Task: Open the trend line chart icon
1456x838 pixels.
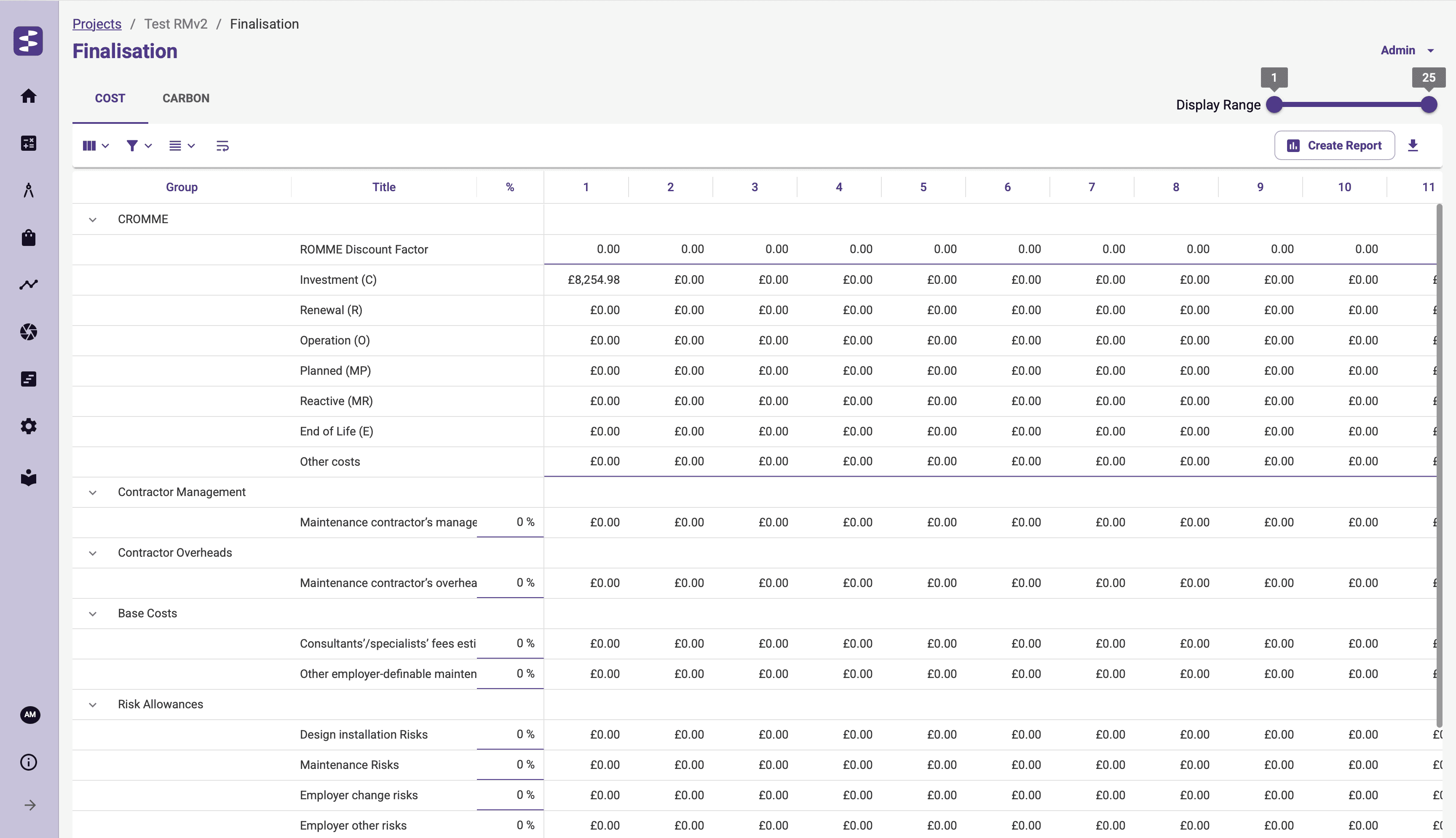Action: (x=28, y=284)
